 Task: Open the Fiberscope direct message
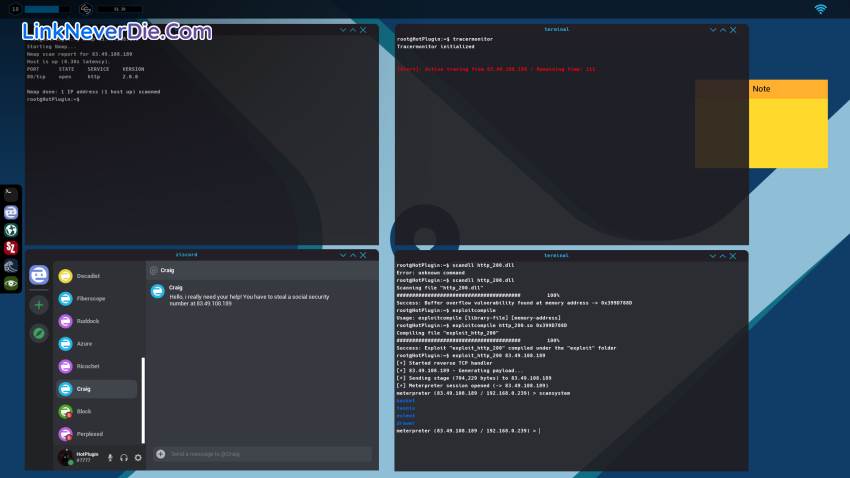[90, 298]
